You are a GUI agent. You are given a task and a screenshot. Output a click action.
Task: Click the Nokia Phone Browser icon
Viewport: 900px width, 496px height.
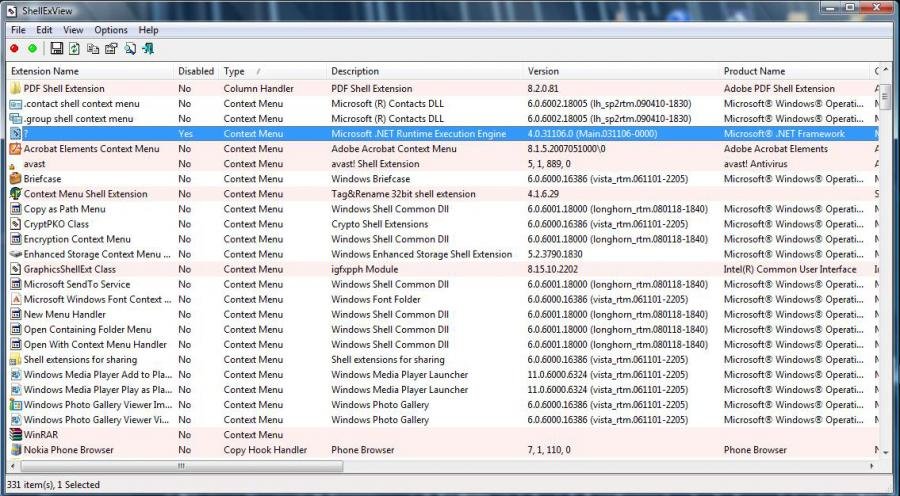tap(16, 450)
